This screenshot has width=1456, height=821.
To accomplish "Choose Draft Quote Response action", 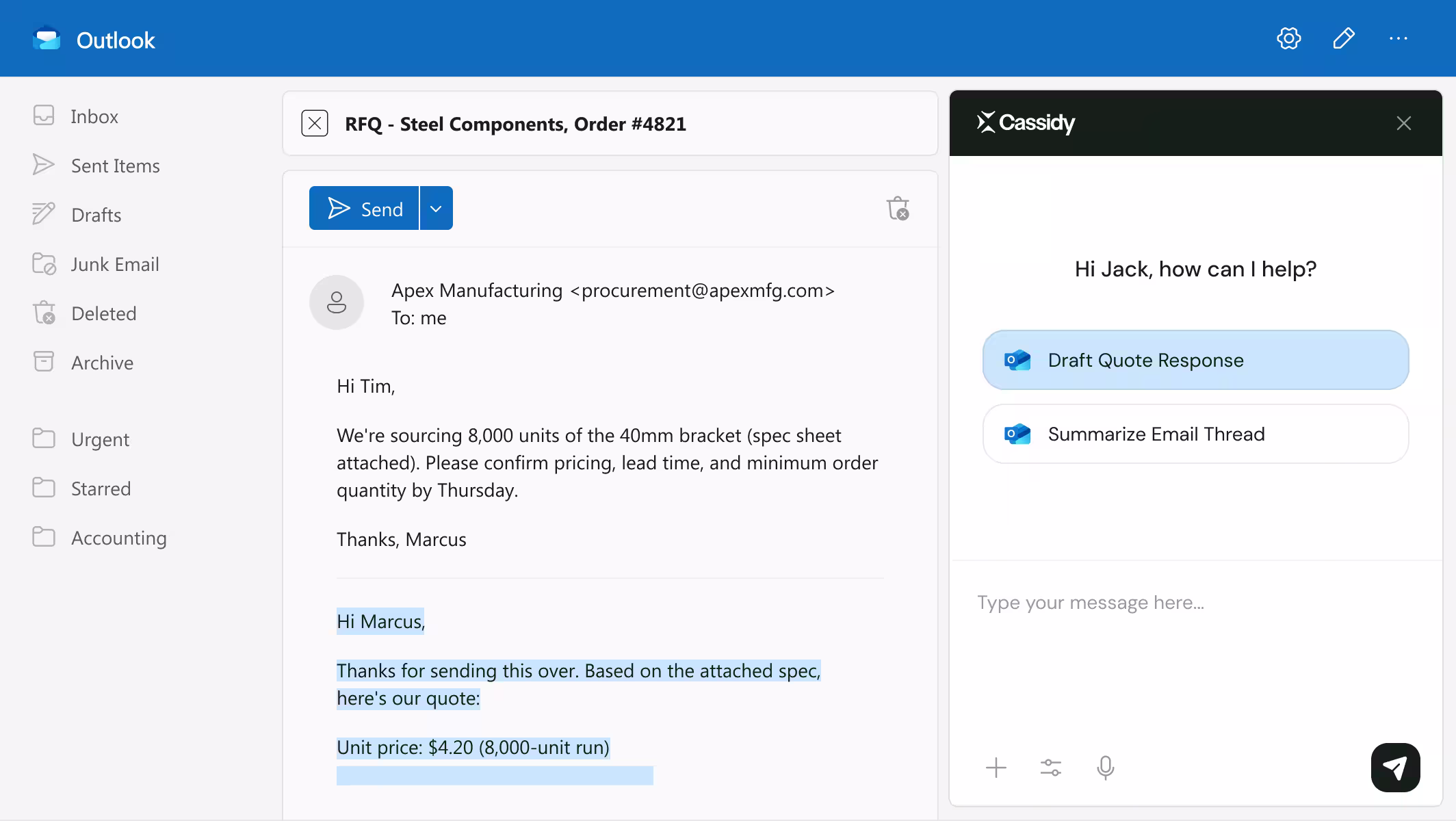I will 1195,360.
